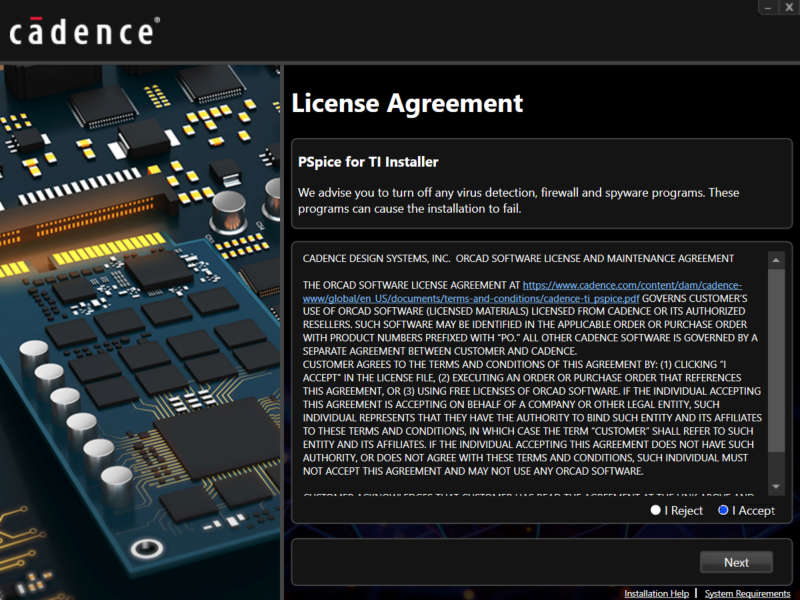Click the circuit board artwork image
The height and width of the screenshot is (600, 800).
pos(140,332)
